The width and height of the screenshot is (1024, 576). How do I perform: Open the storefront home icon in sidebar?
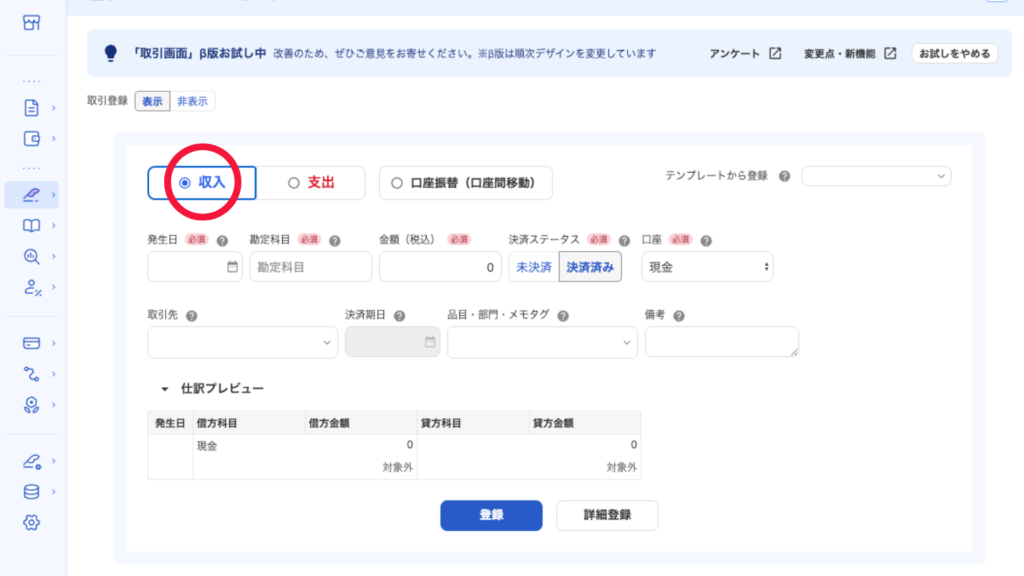pos(32,22)
